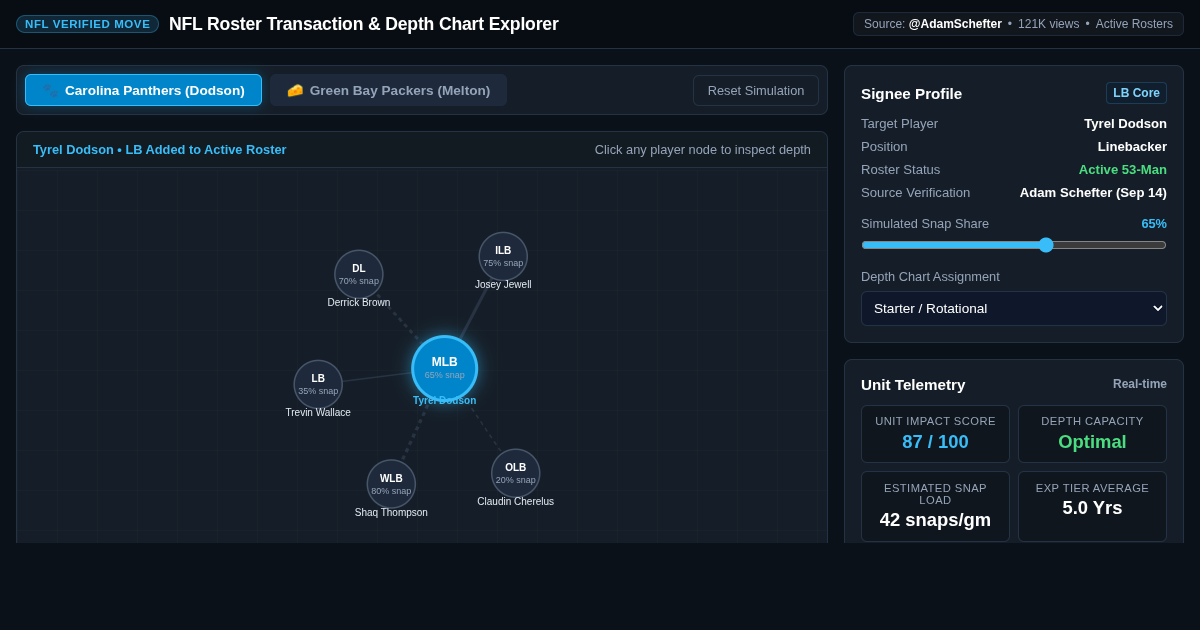Click the 65% snap share value

pyautogui.click(x=1154, y=223)
